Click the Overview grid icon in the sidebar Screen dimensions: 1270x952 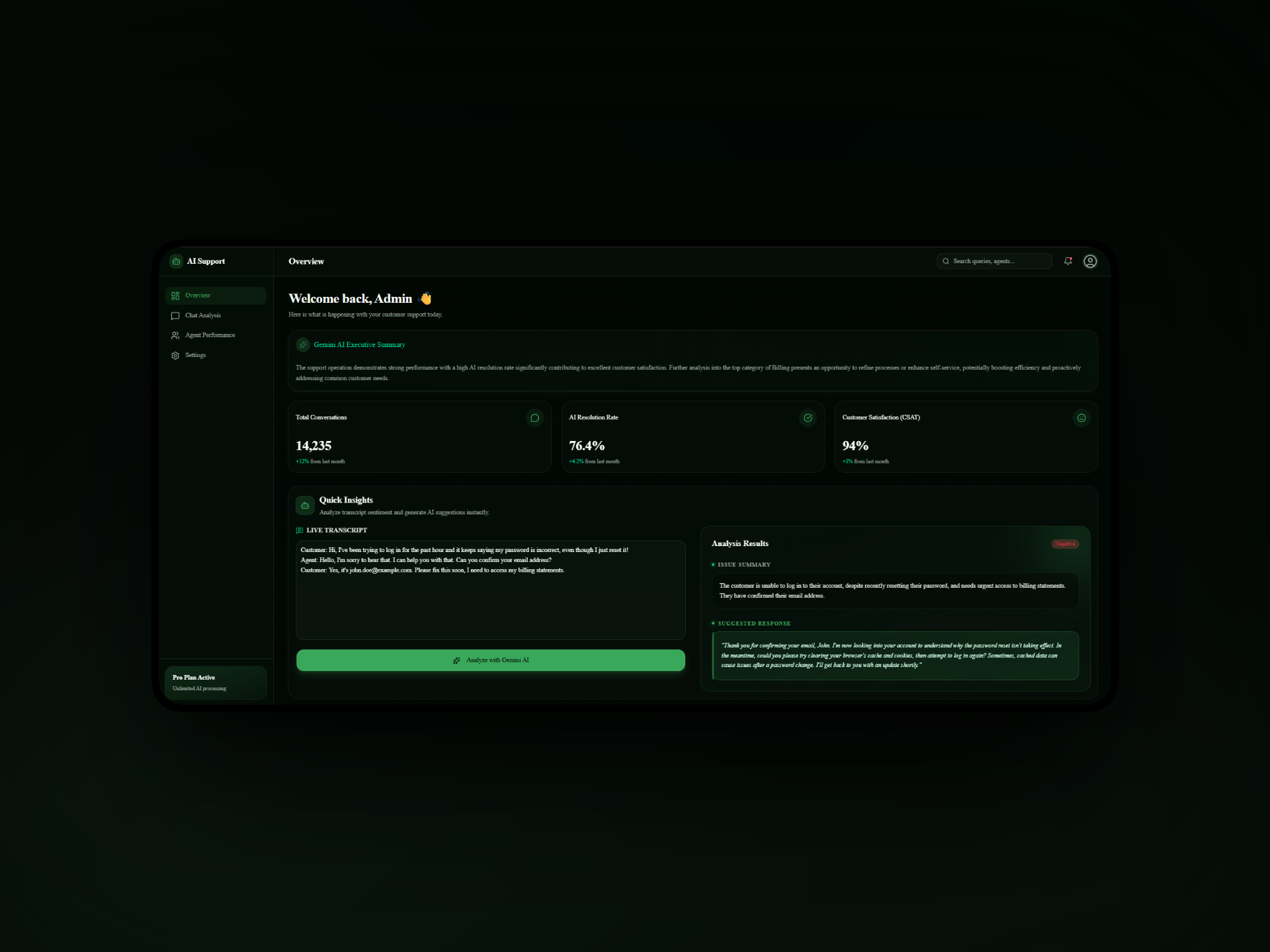point(175,296)
